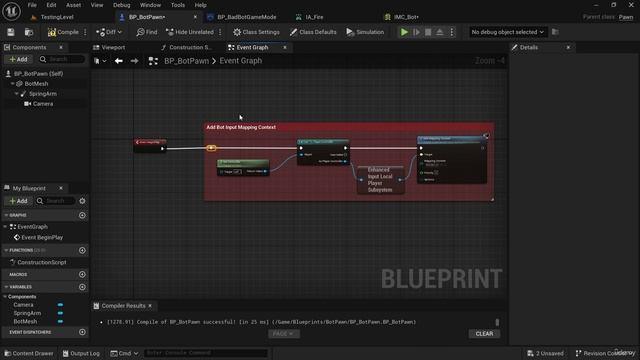Save the current blueprint asset
The height and width of the screenshot is (360, 640).
[x=11, y=32]
